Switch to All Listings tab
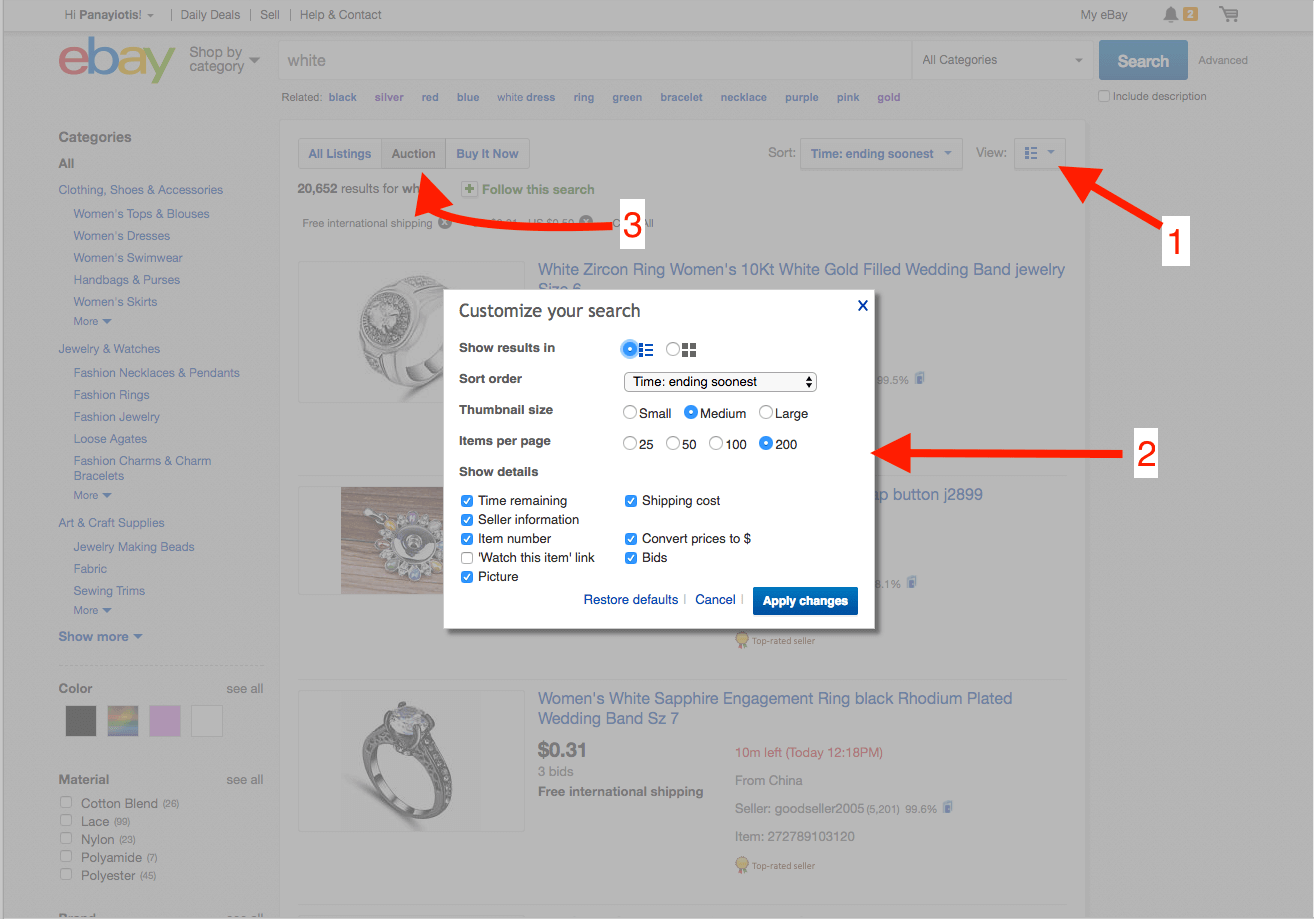Image resolution: width=1314 pixels, height=919 pixels. point(340,153)
